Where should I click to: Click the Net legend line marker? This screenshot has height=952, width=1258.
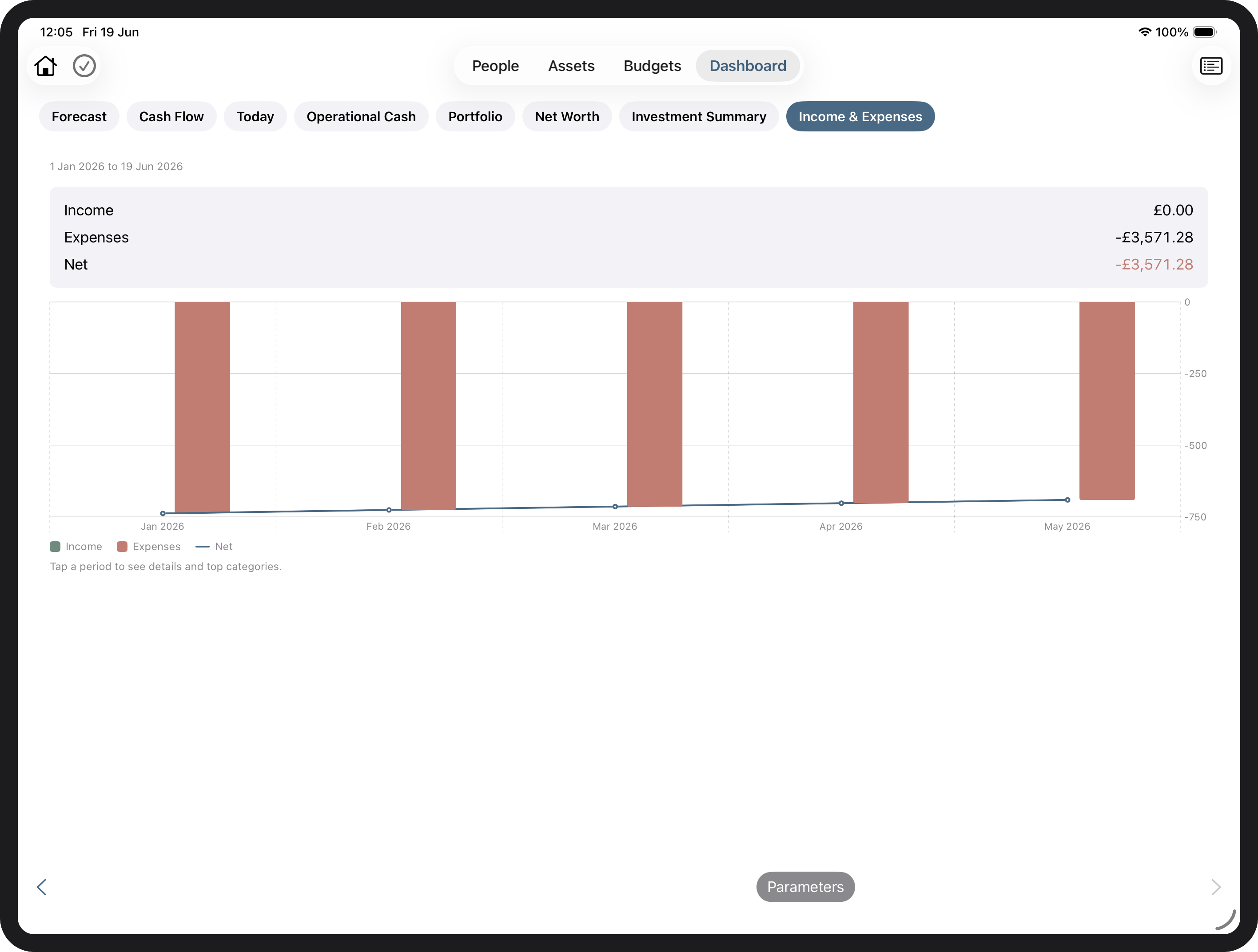pyautogui.click(x=203, y=546)
